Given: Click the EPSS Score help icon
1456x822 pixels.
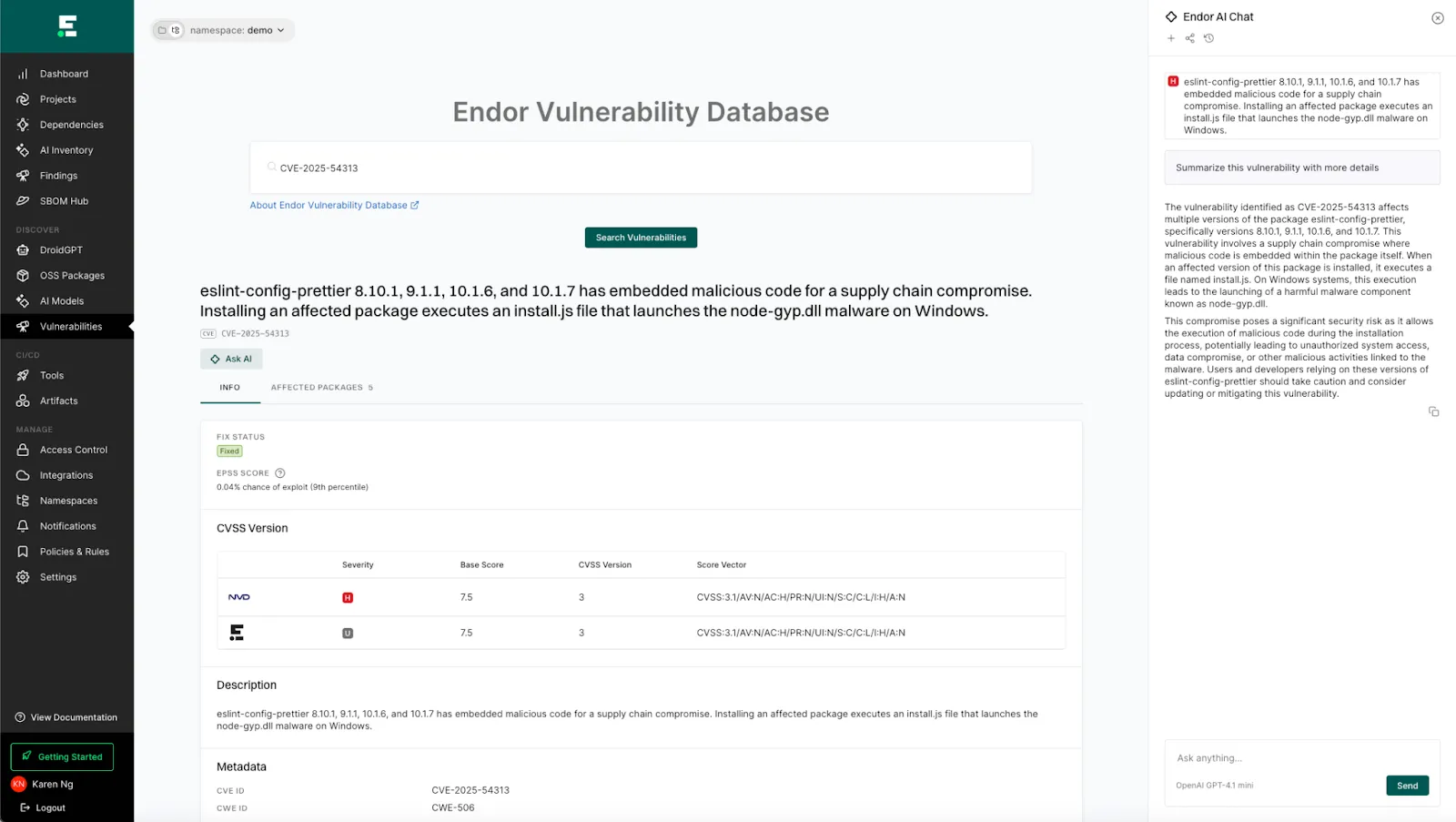Looking at the screenshot, I should click(x=280, y=473).
